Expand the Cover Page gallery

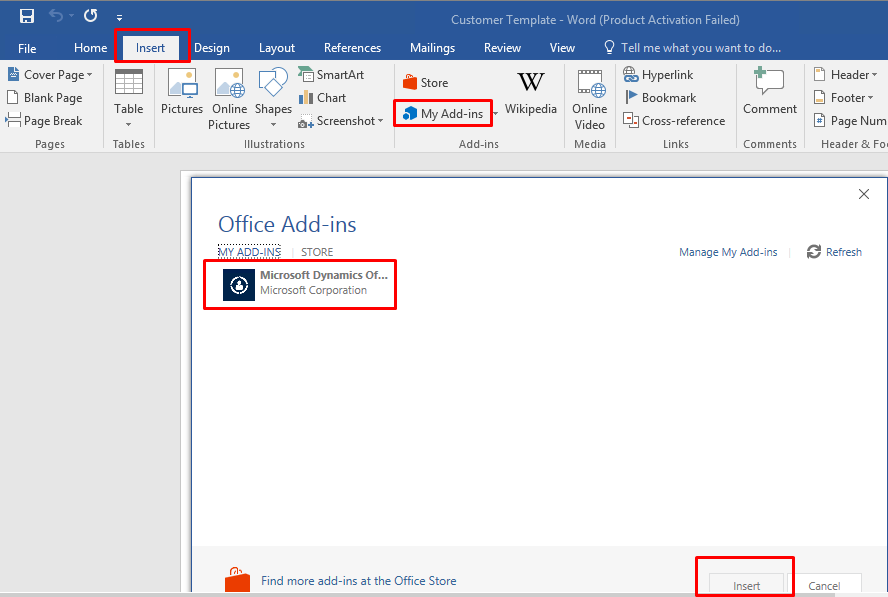click(x=50, y=75)
